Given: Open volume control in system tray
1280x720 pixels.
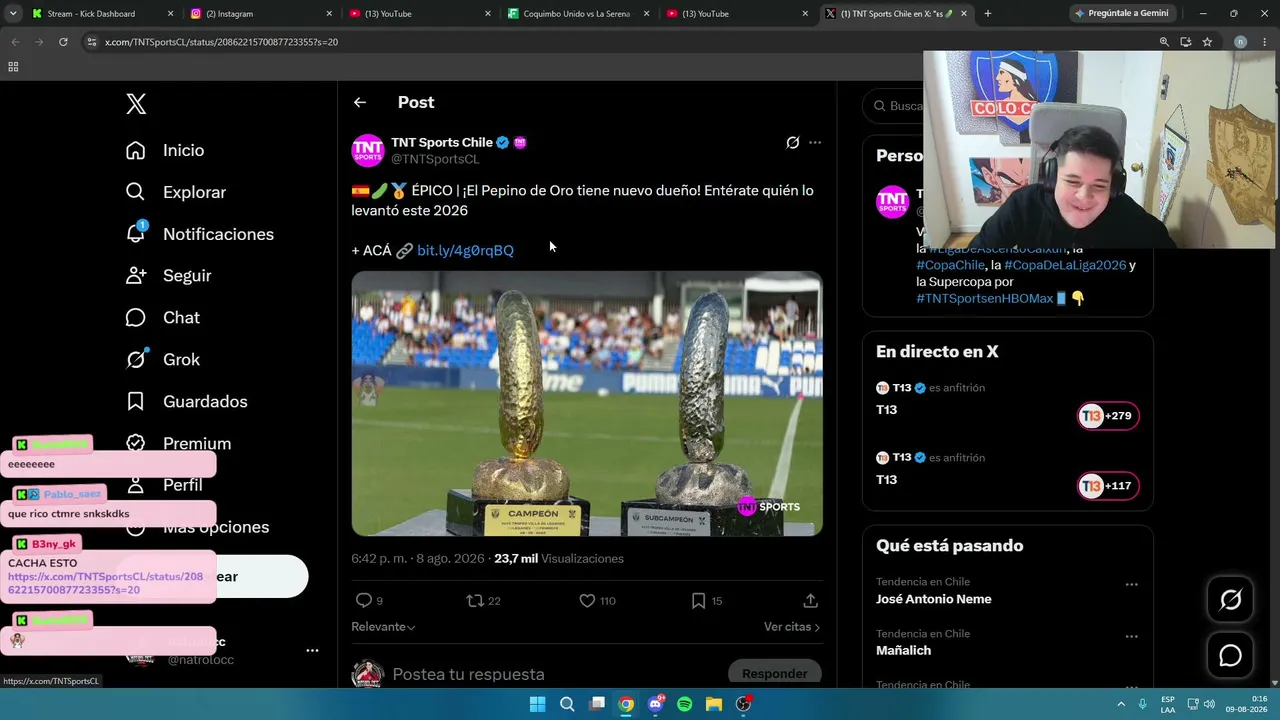Looking at the screenshot, I should [x=1209, y=704].
